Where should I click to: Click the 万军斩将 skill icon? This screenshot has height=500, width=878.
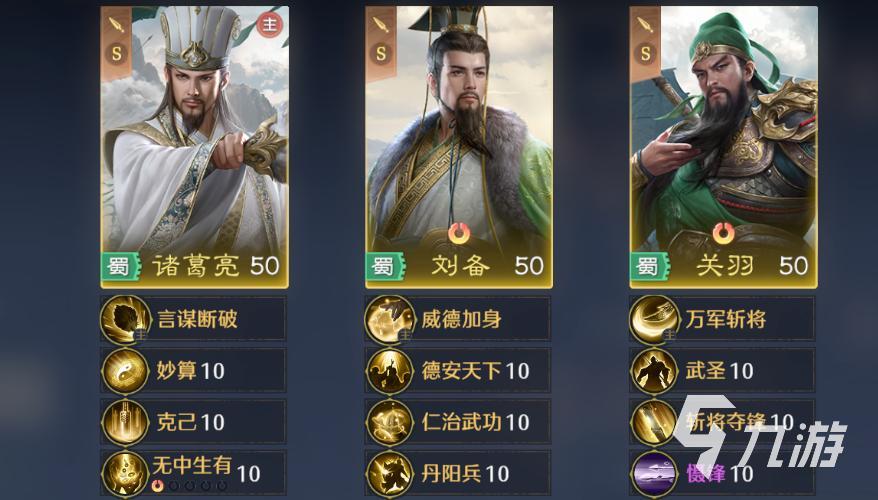point(653,319)
